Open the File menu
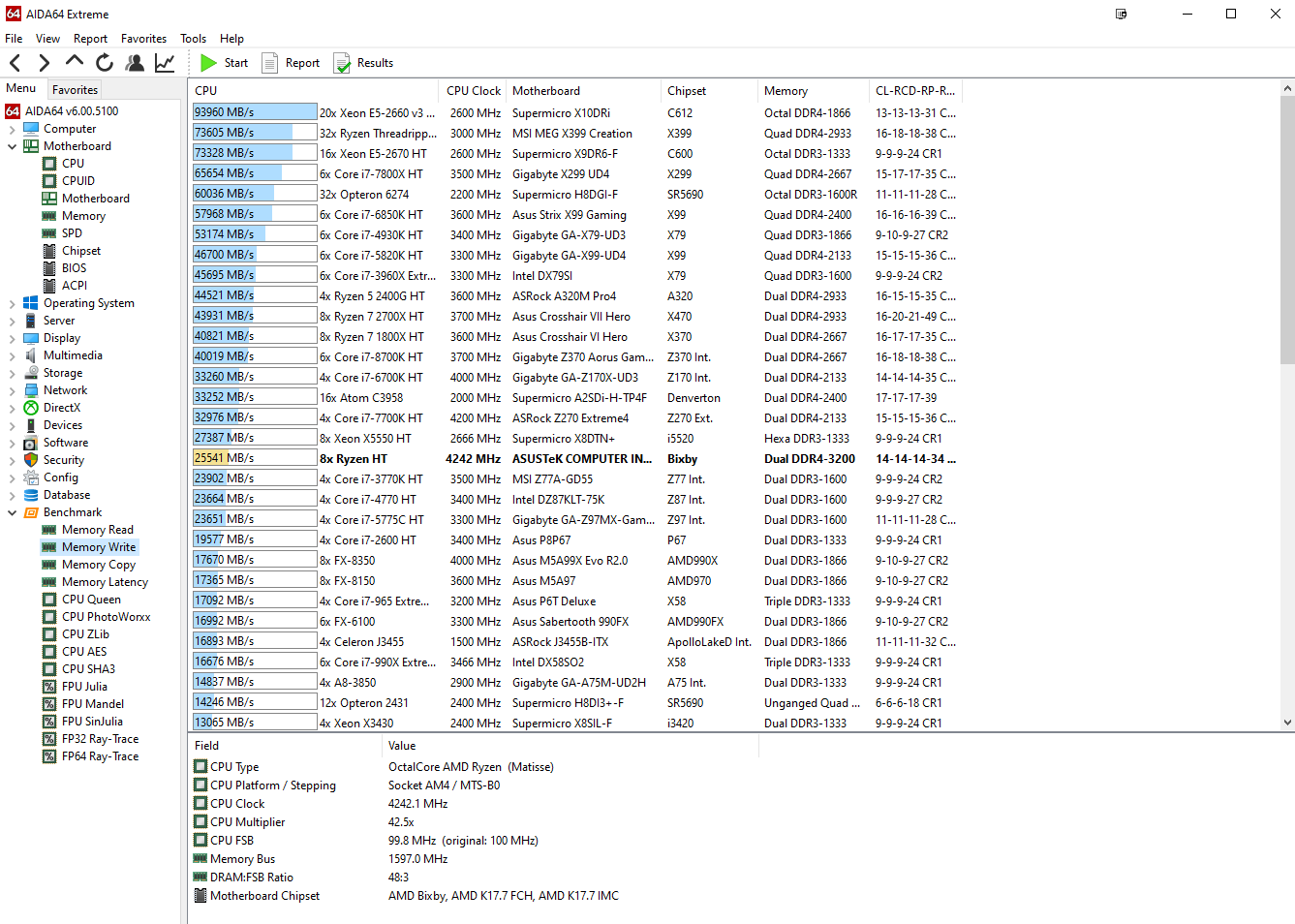 [x=14, y=39]
